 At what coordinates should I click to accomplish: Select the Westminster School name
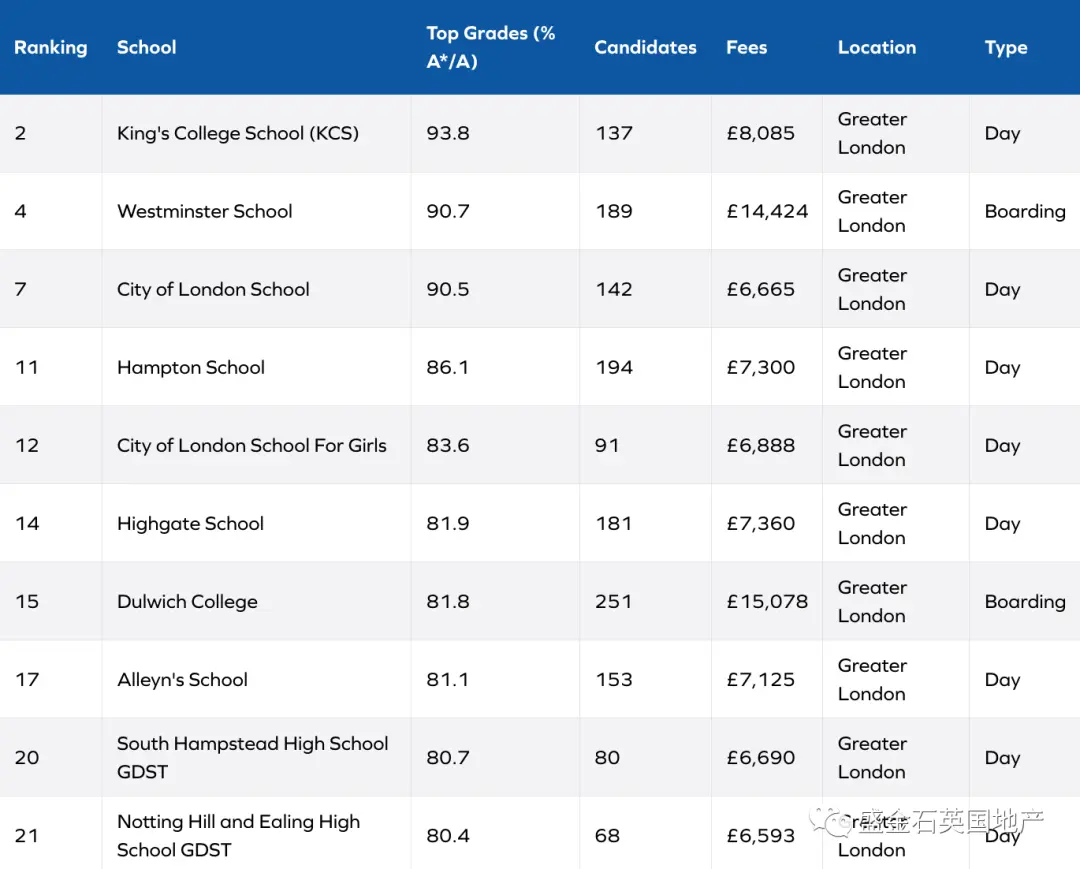[x=205, y=211]
